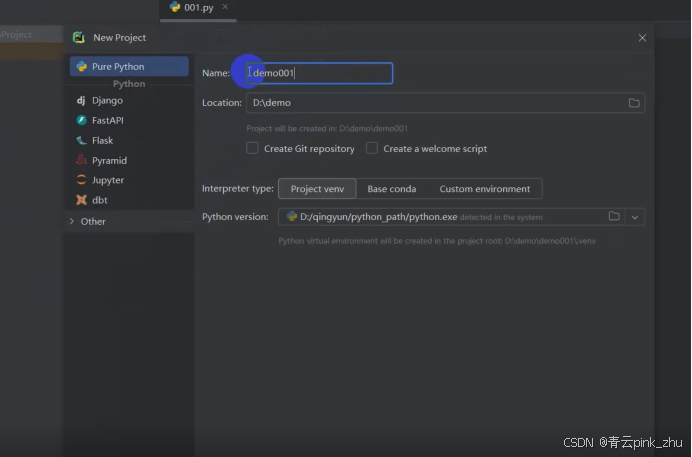Choose the Jupyter project type

pyautogui.click(x=108, y=180)
